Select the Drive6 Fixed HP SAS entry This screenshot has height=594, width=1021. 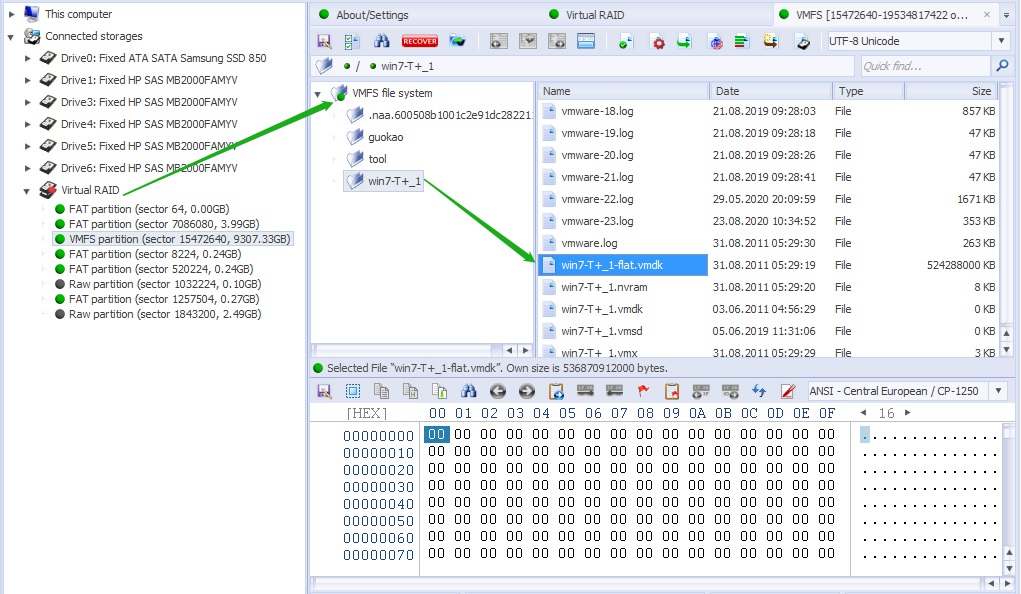pyautogui.click(x=149, y=168)
